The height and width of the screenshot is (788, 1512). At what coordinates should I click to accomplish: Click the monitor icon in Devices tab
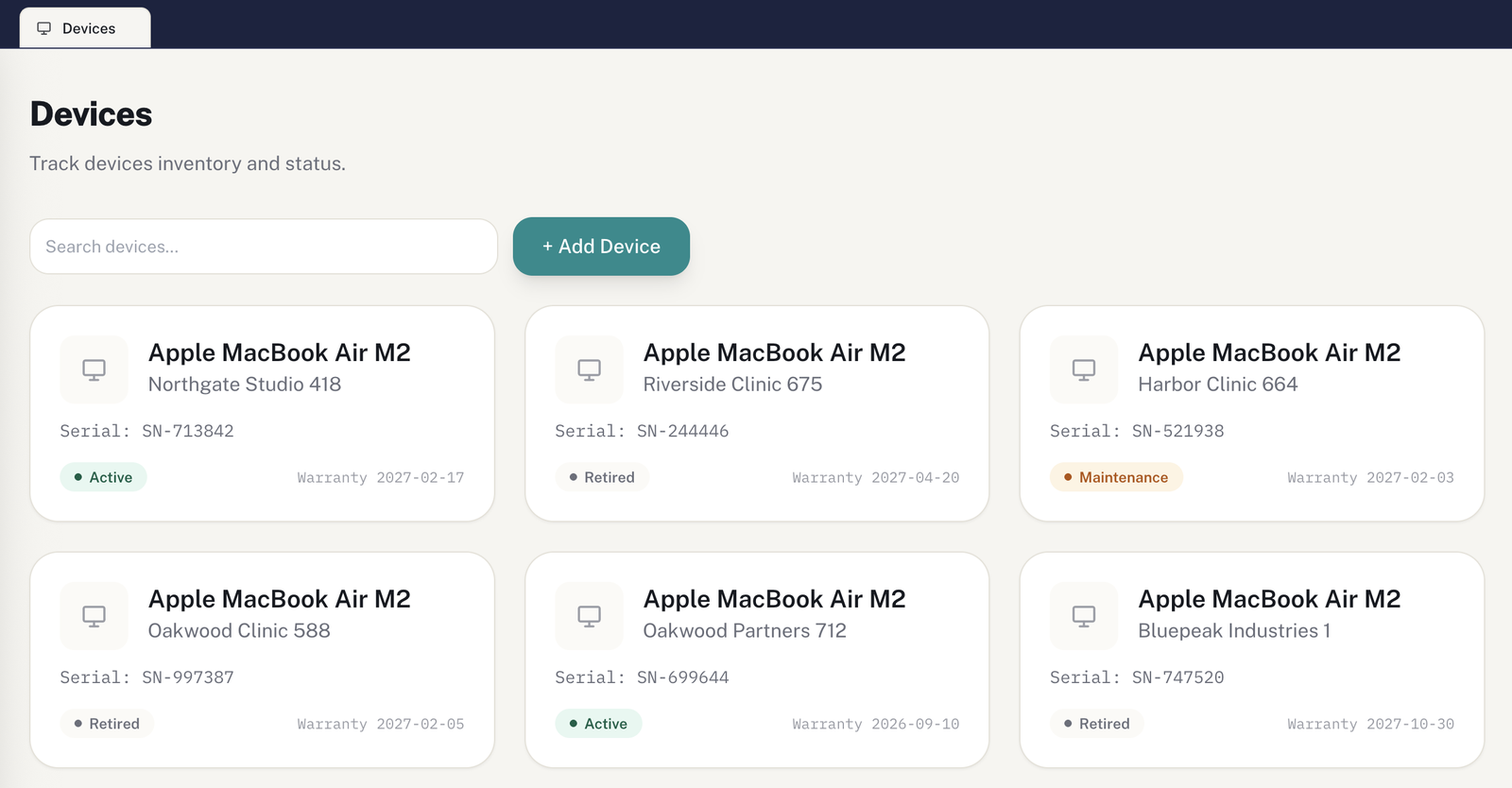tap(43, 28)
